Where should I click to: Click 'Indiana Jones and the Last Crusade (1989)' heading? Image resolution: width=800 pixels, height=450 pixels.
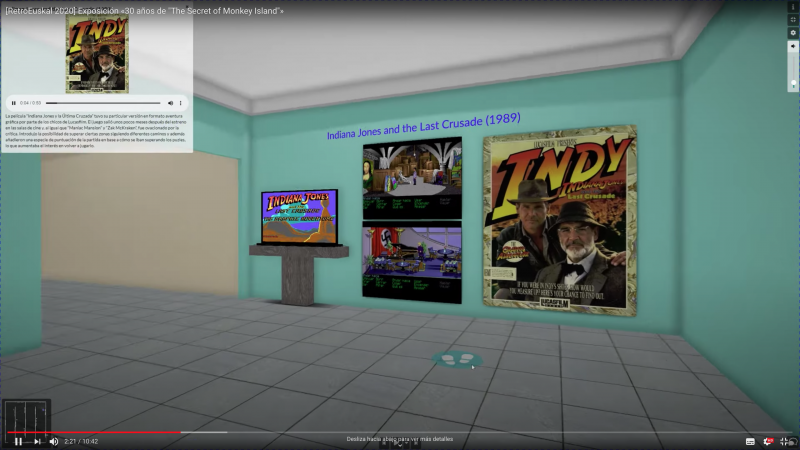pos(423,126)
